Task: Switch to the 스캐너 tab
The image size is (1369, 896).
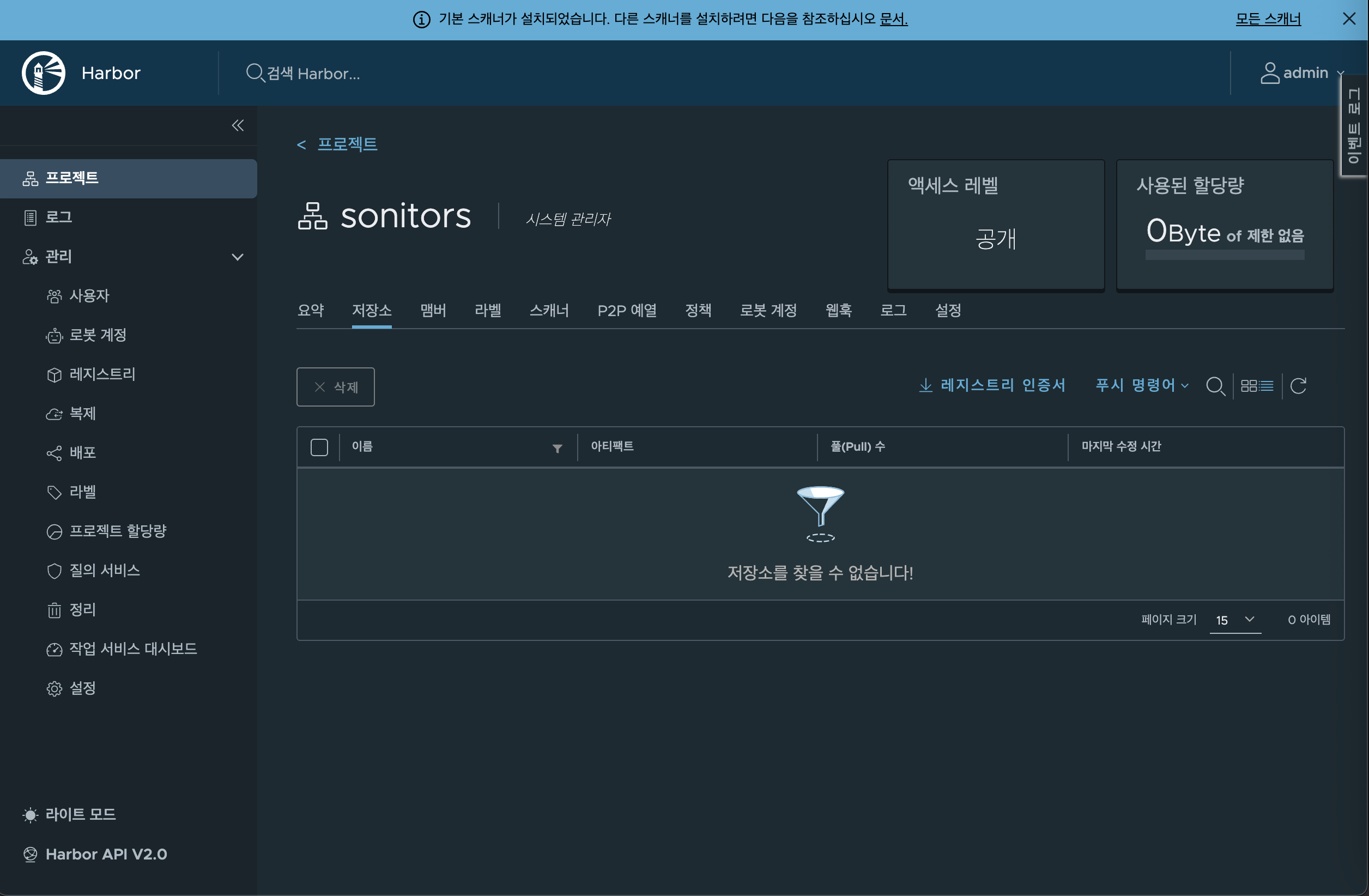Action: (549, 311)
